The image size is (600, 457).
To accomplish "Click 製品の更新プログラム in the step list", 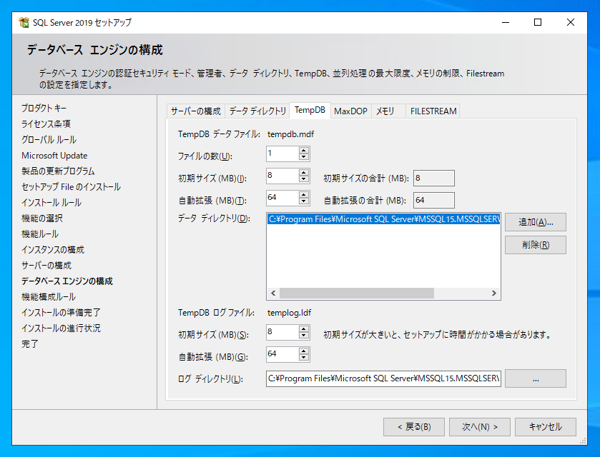I will click(58, 171).
